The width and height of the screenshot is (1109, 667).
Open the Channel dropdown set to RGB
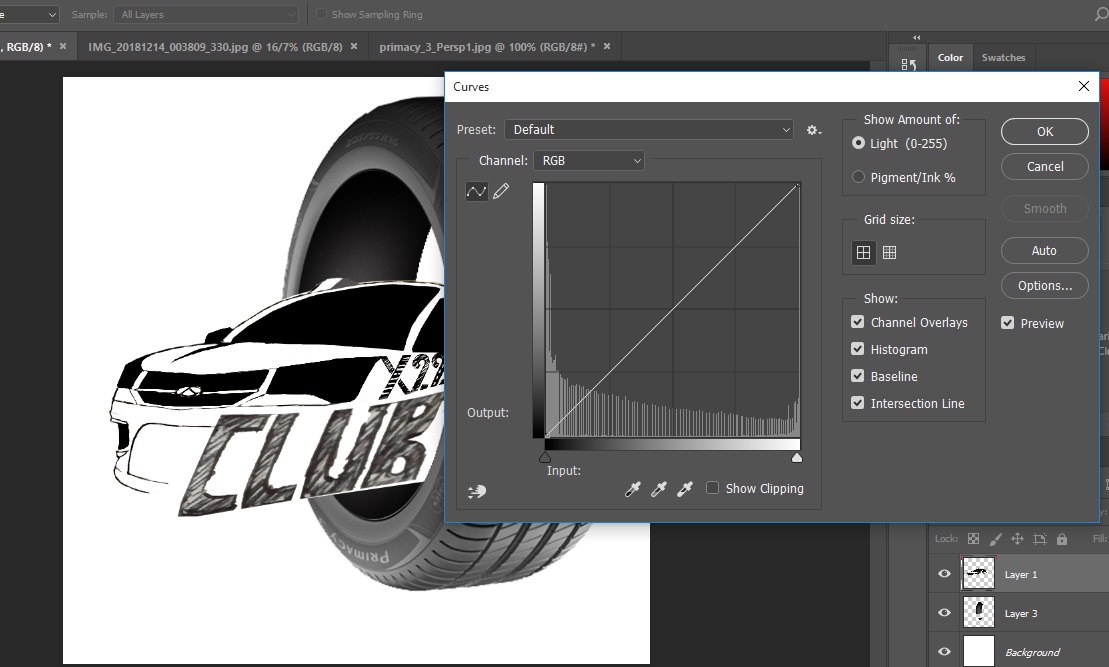tap(588, 161)
